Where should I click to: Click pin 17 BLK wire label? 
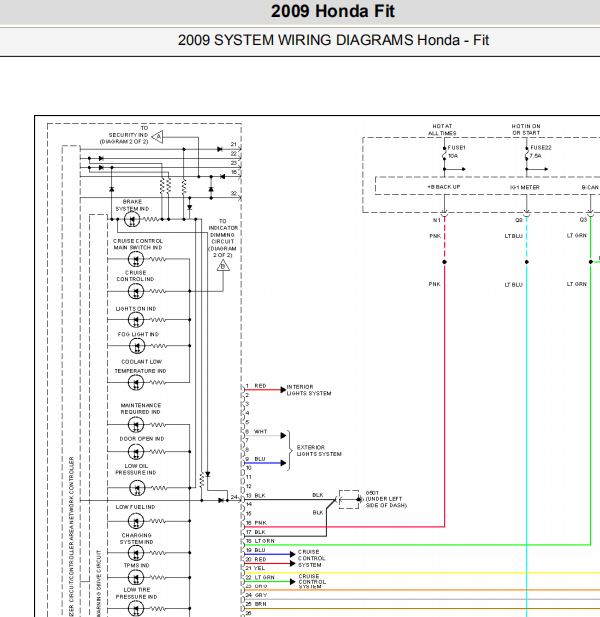pos(260,532)
